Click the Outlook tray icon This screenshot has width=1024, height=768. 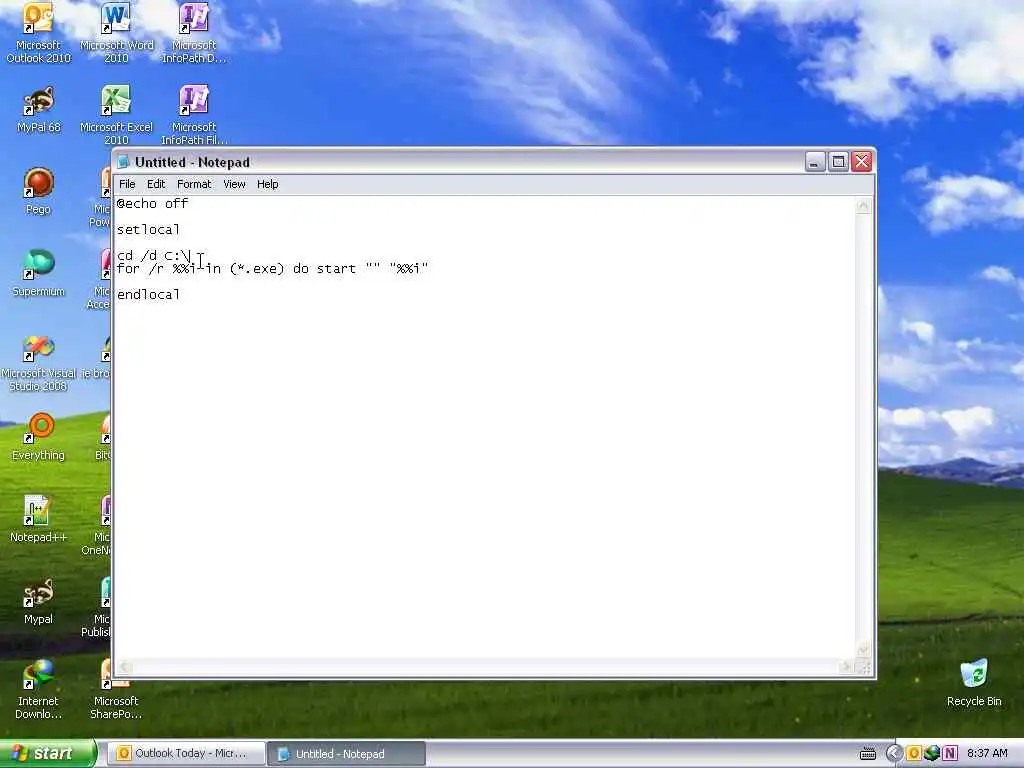[x=914, y=754]
